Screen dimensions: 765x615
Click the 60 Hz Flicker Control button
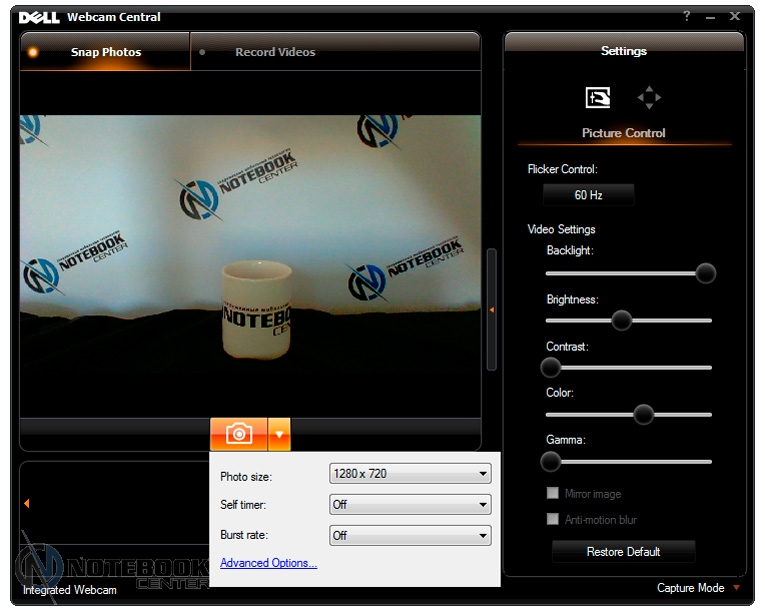588,195
